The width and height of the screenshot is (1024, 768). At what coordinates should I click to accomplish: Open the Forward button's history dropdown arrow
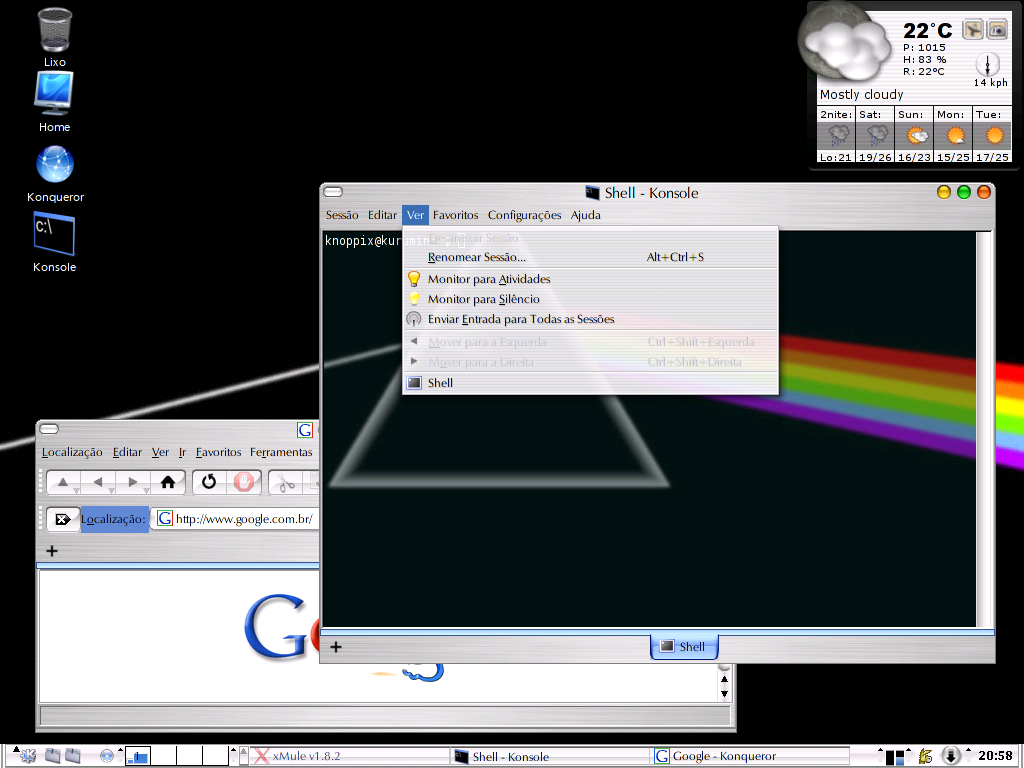click(146, 490)
